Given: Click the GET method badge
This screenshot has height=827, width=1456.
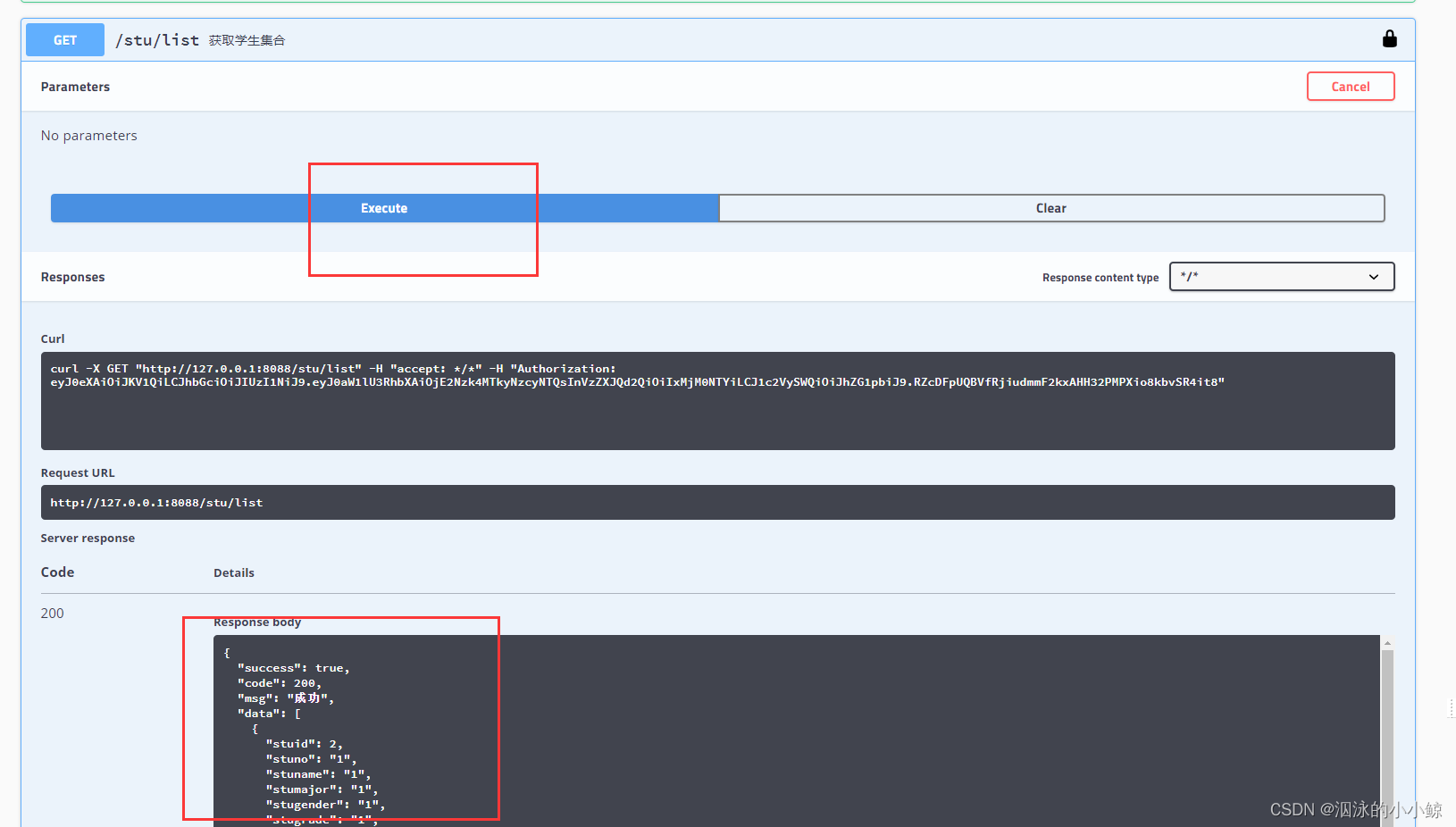Looking at the screenshot, I should point(65,40).
